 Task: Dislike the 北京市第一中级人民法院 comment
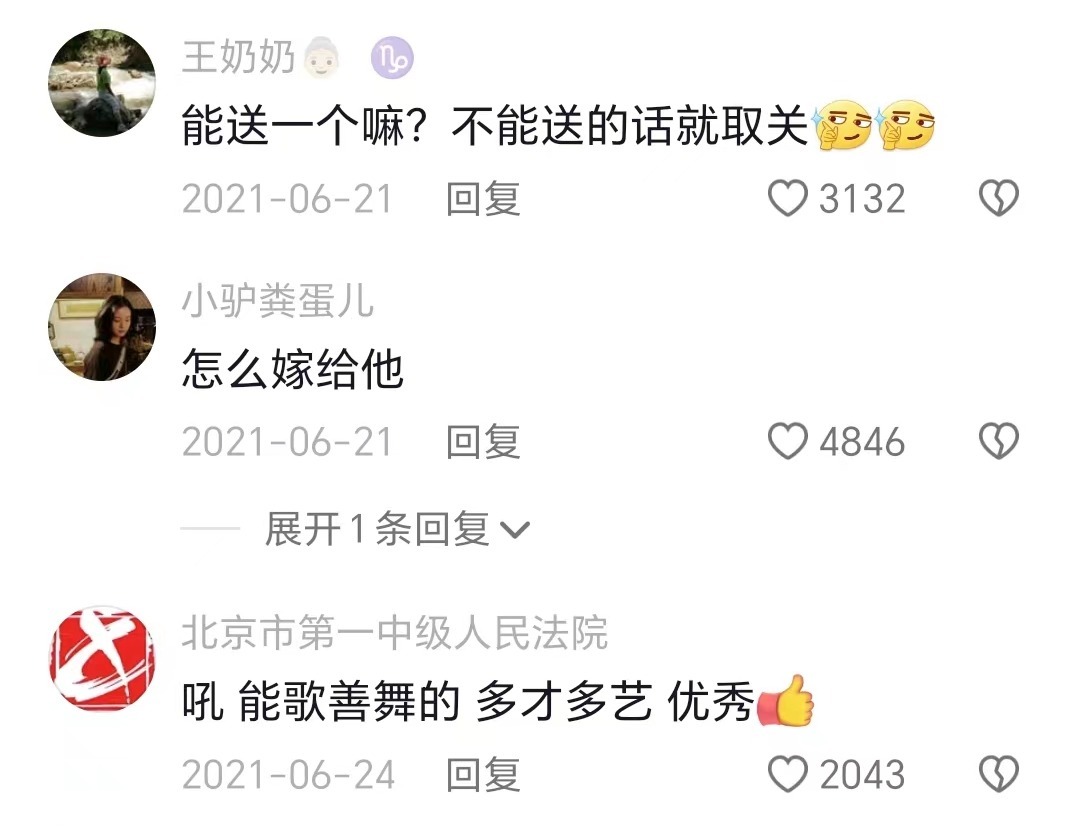[x=999, y=774]
